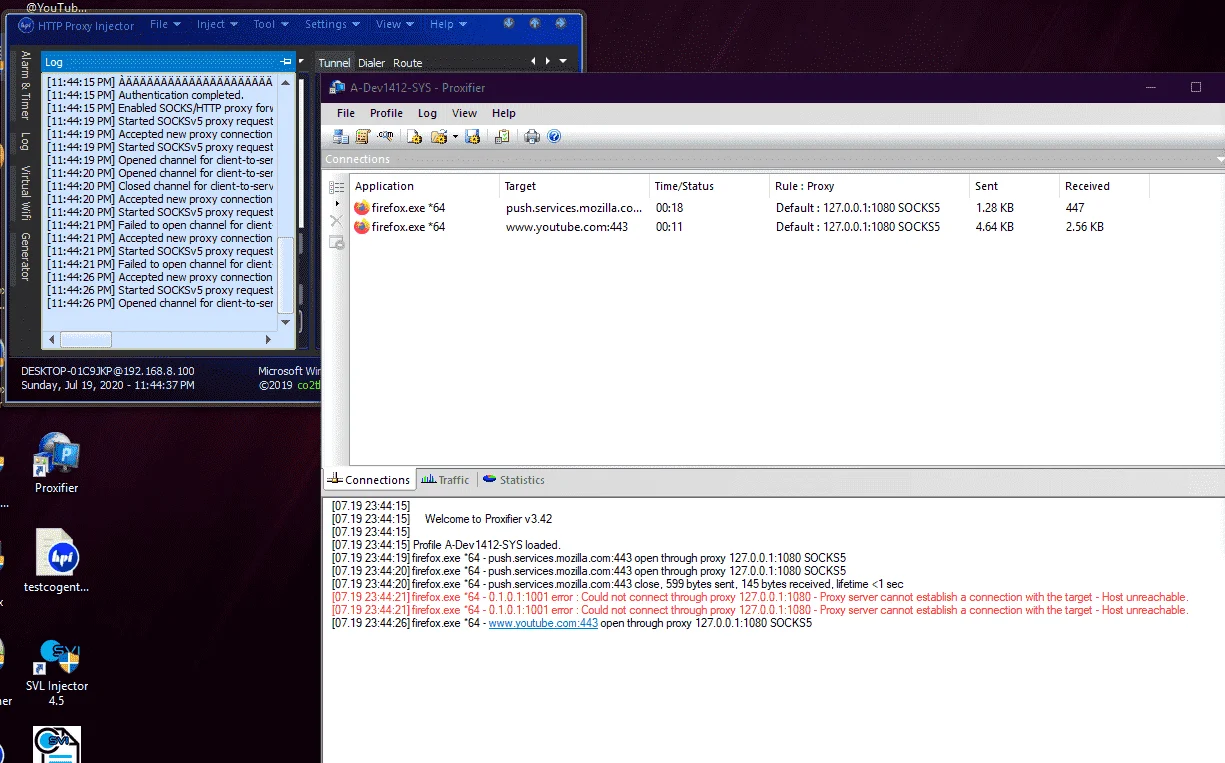The height and width of the screenshot is (763, 1225).
Task: Select the Dialer tab in HTTP Proxy Injector
Action: [x=371, y=63]
